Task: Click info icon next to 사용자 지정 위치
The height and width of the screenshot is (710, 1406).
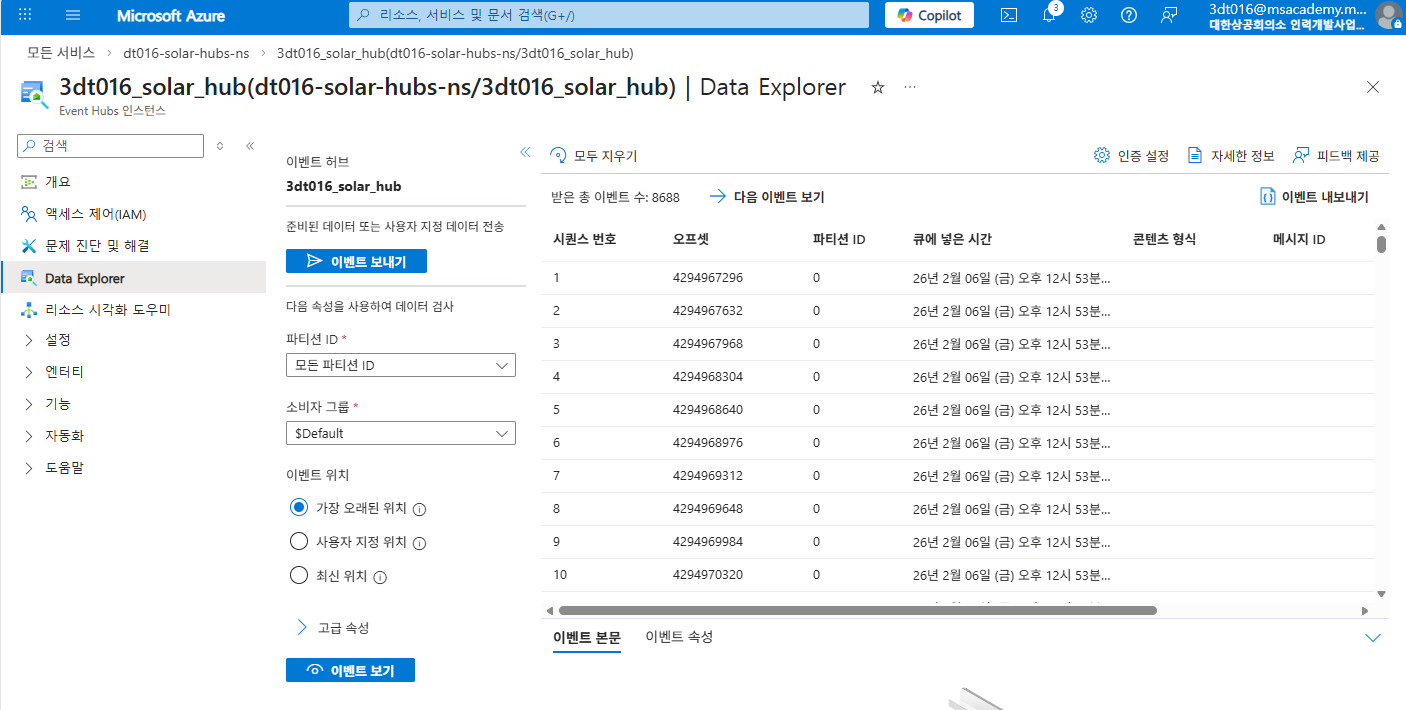Action: [420, 543]
